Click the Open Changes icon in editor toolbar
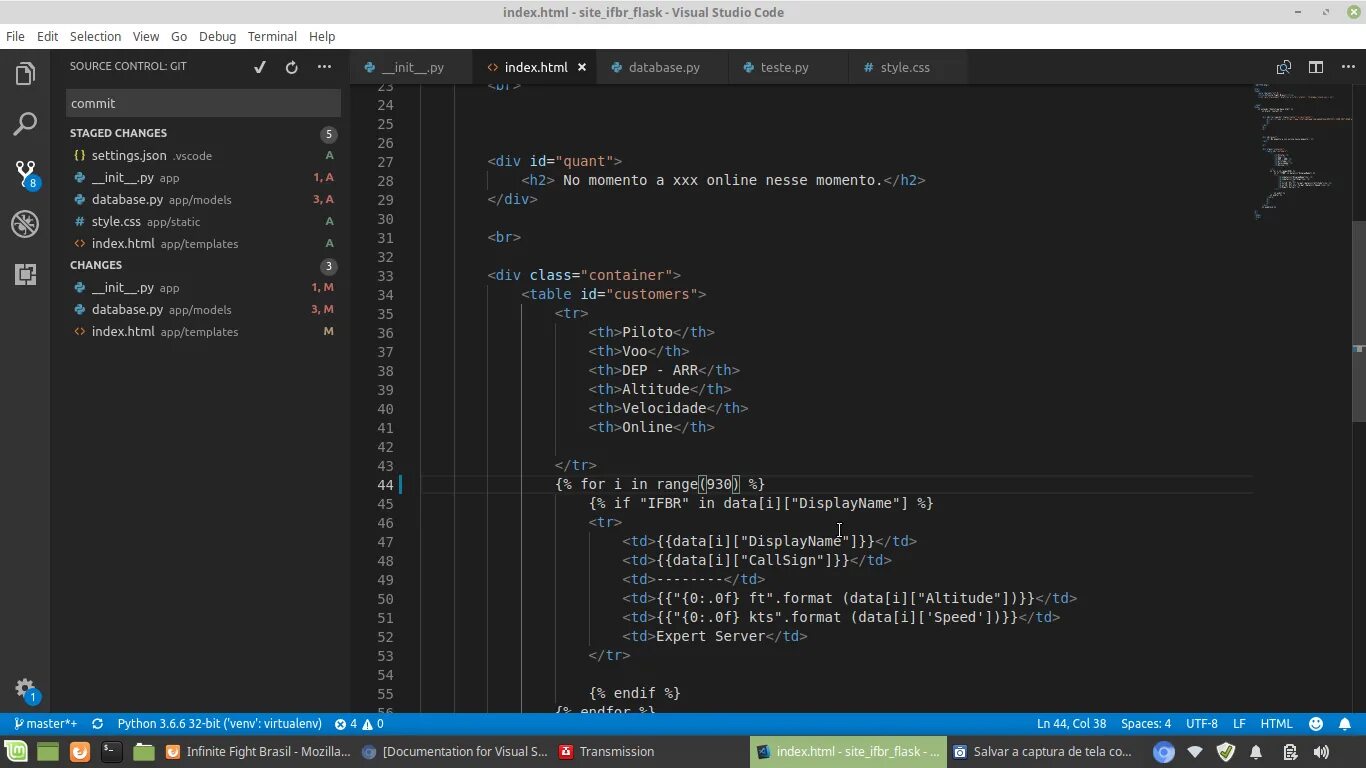Image resolution: width=1366 pixels, height=768 pixels. point(1284,67)
